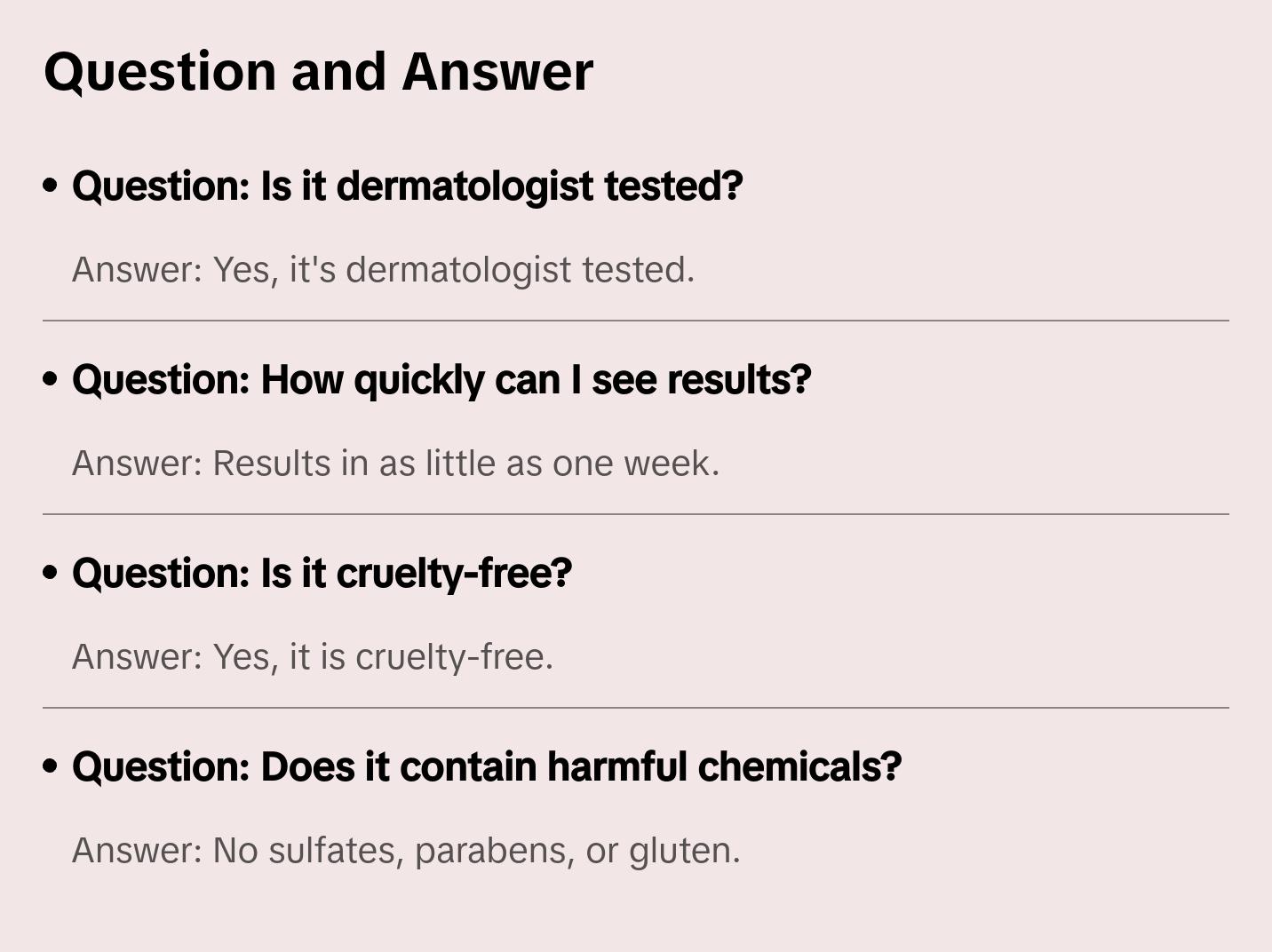
Task: Click the bullet before the cruelty-free question
Action: click(51, 573)
